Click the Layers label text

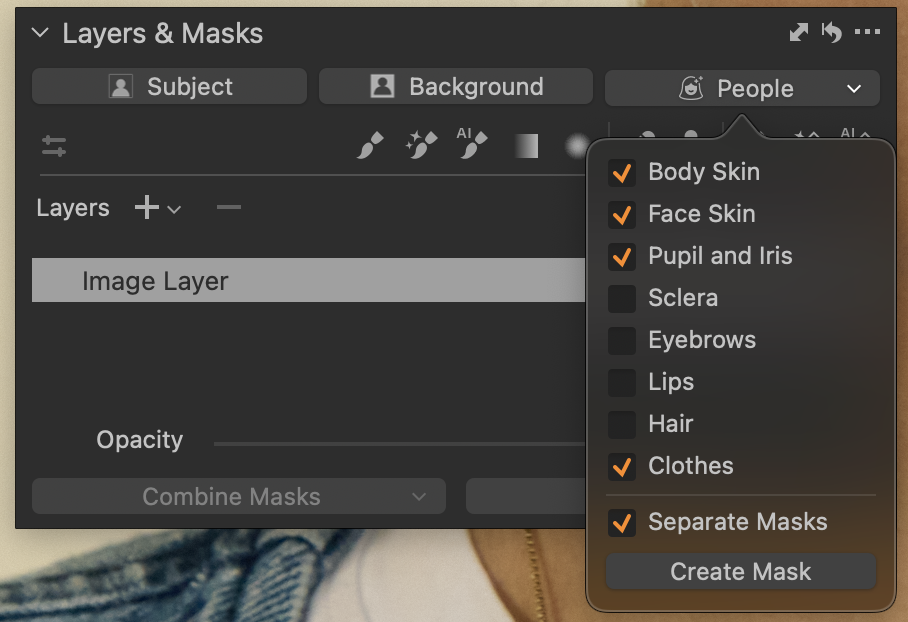pyautogui.click(x=73, y=208)
